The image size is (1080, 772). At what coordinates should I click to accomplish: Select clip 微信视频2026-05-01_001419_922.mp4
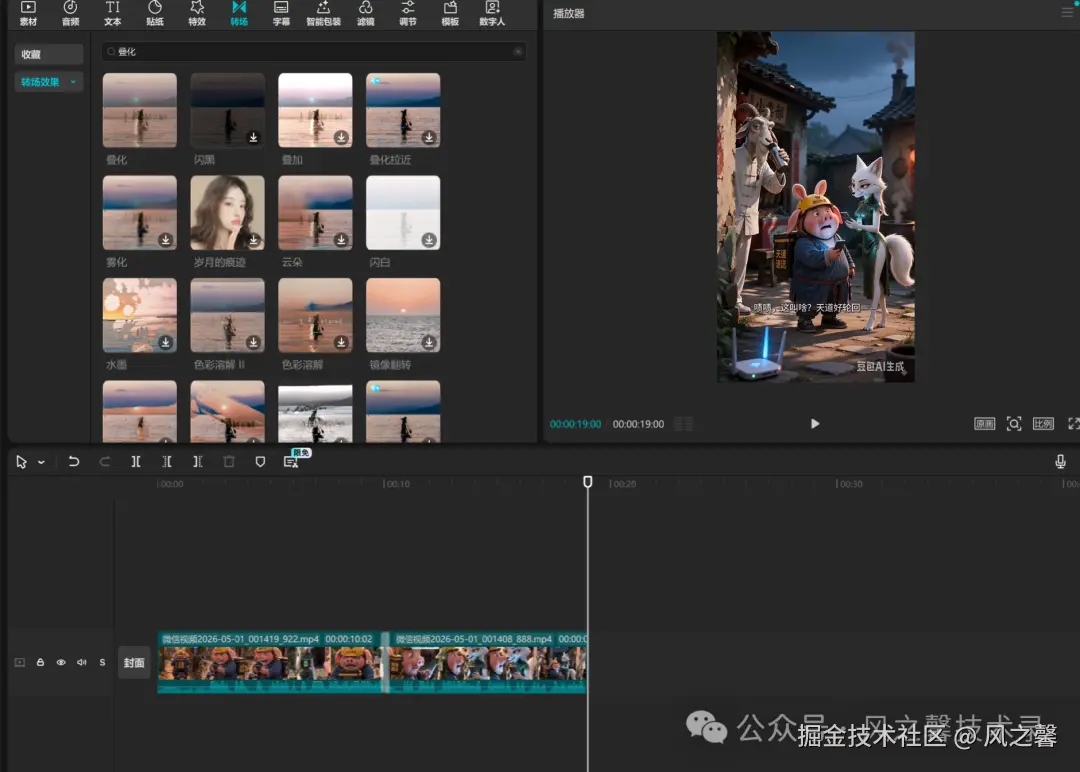(269, 663)
